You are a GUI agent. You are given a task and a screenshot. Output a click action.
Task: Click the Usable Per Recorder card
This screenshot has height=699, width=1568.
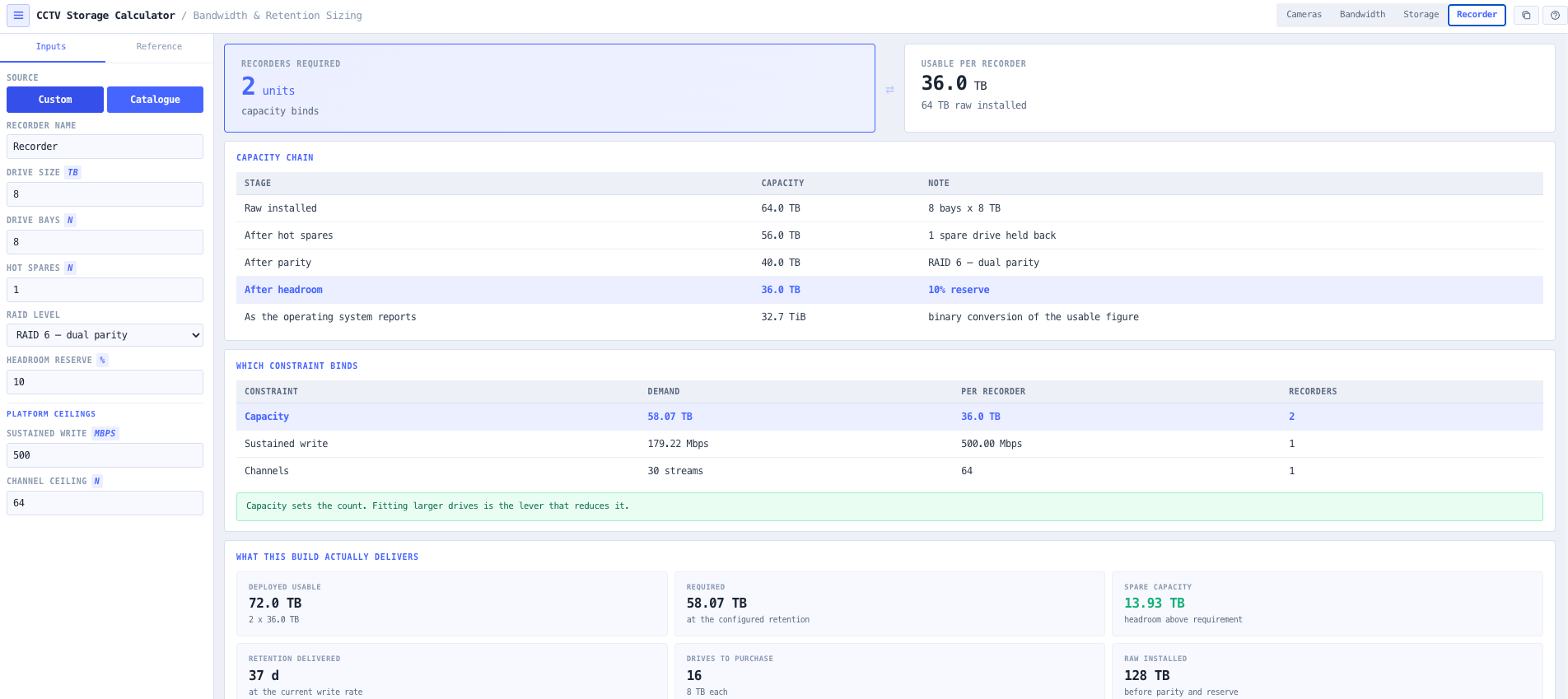click(x=1230, y=88)
